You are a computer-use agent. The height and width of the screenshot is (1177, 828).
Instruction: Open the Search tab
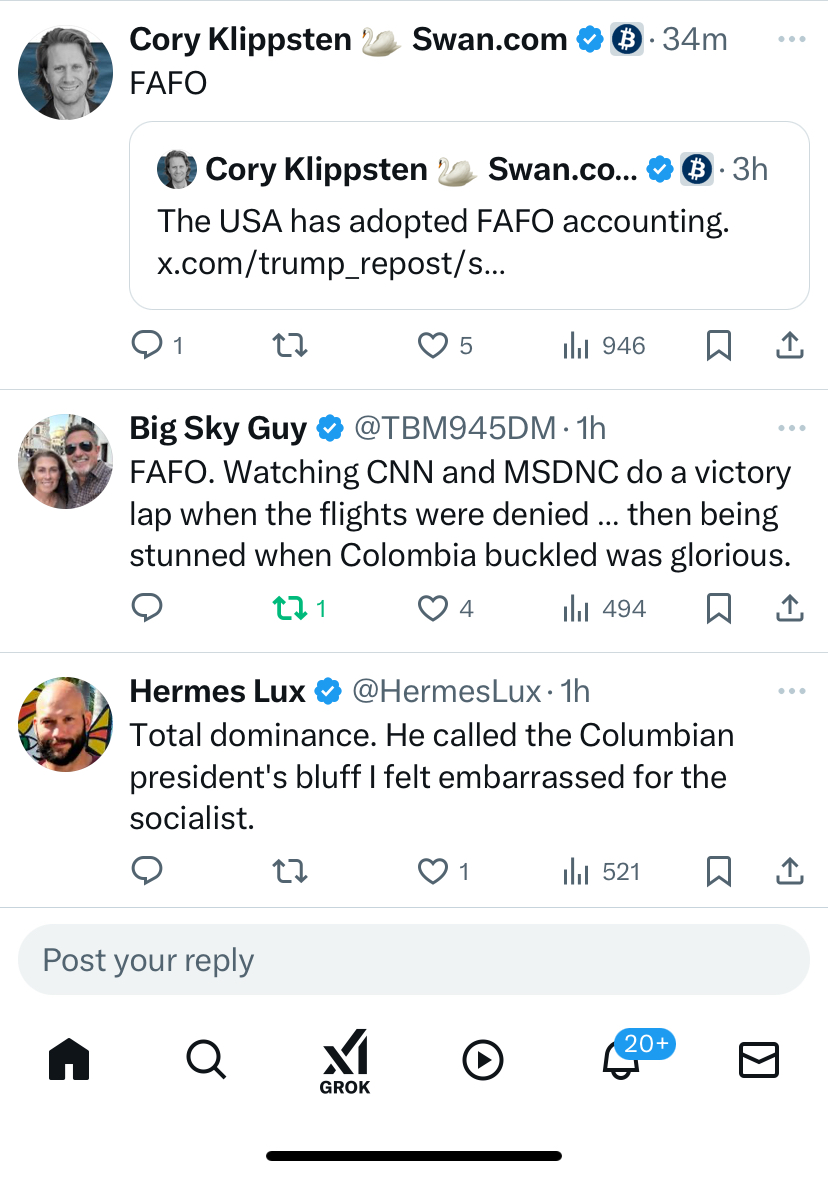pos(206,1060)
